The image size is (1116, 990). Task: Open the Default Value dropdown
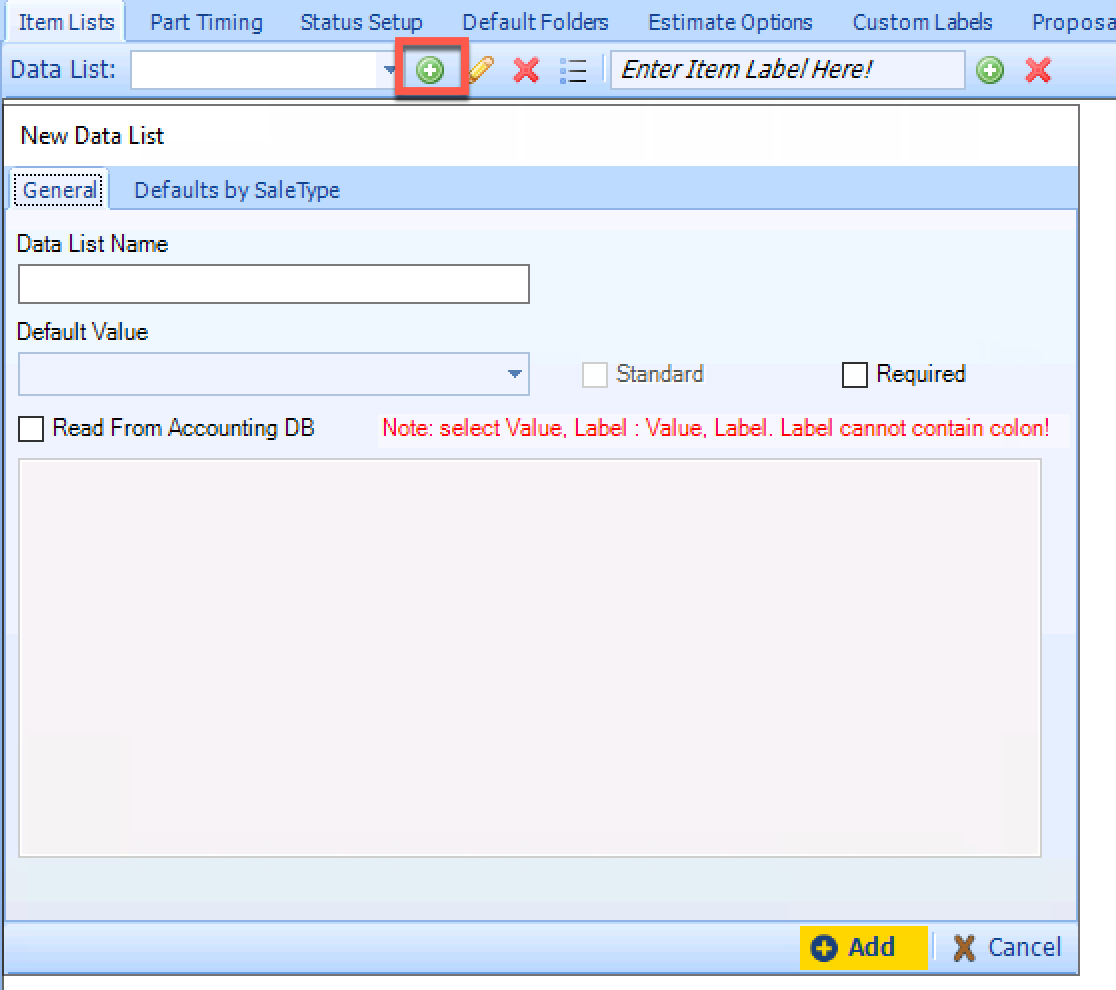[515, 374]
